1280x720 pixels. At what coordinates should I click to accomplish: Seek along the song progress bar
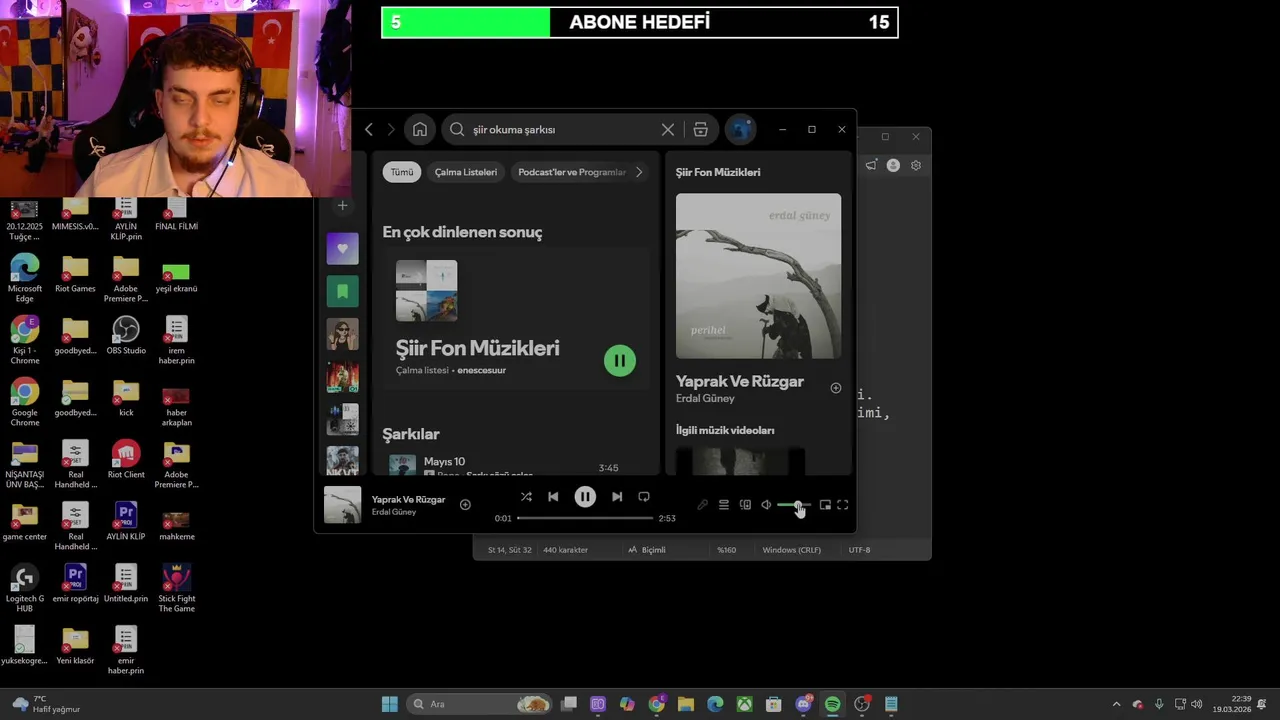coord(585,518)
